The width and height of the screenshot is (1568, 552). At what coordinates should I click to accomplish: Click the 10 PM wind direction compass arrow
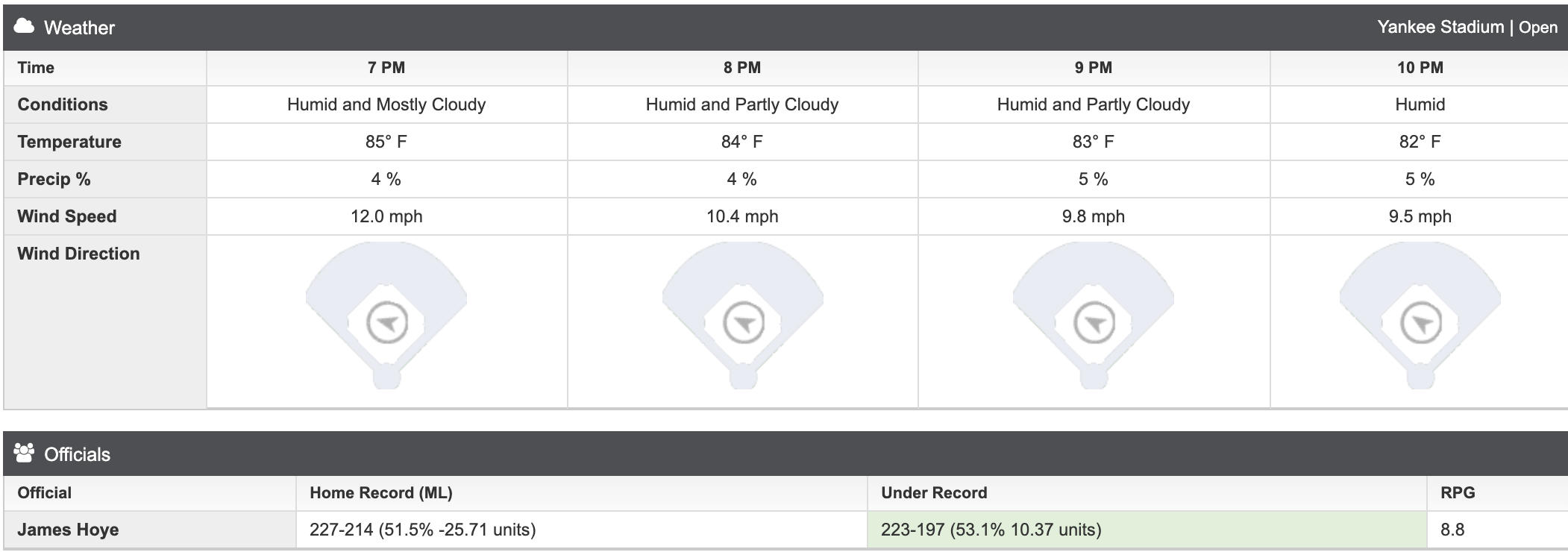1421,323
